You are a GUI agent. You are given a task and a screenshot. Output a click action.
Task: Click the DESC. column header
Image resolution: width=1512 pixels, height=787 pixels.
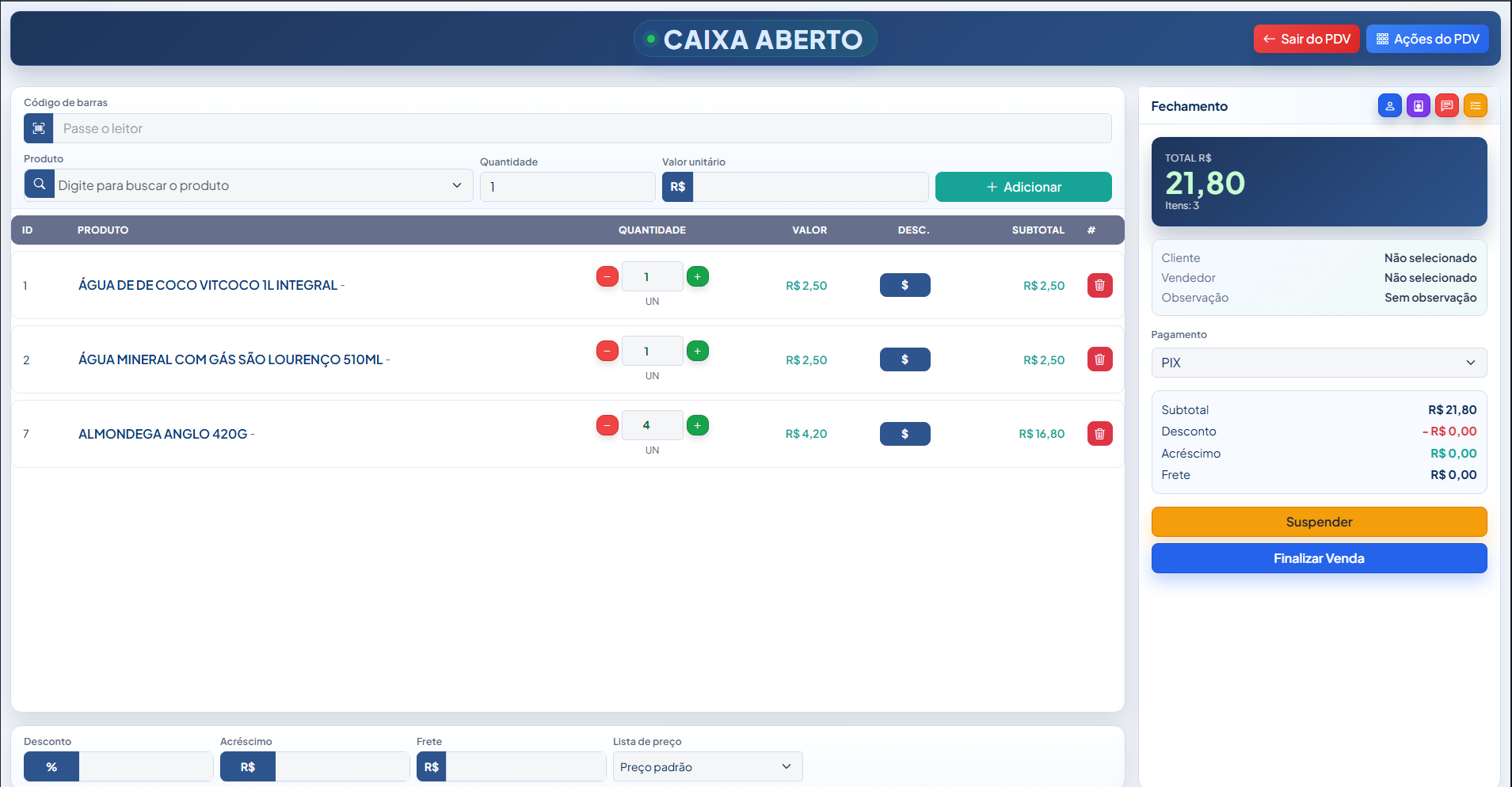tap(913, 230)
